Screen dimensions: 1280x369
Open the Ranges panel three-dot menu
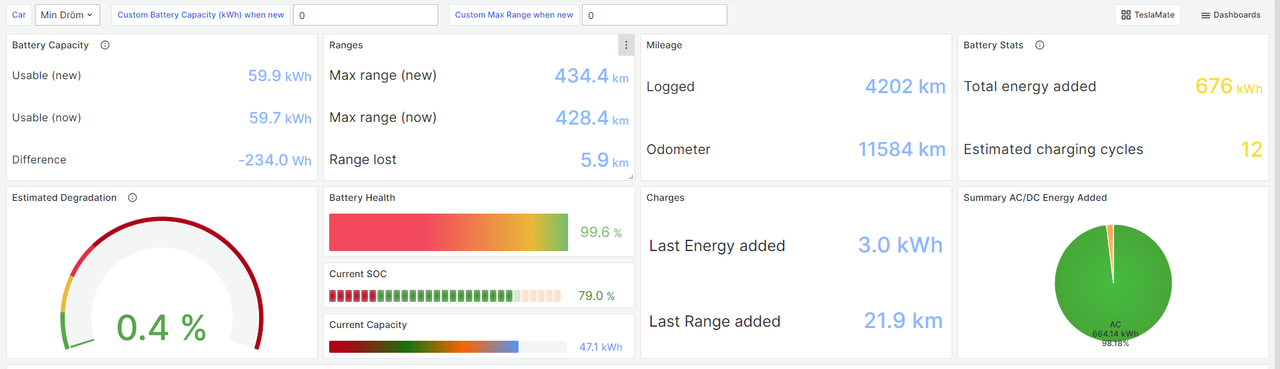626,45
